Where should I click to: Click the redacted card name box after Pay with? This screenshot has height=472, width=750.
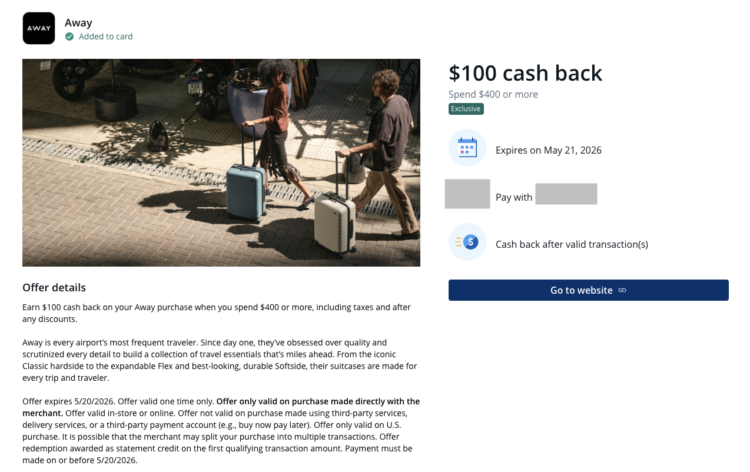566,194
